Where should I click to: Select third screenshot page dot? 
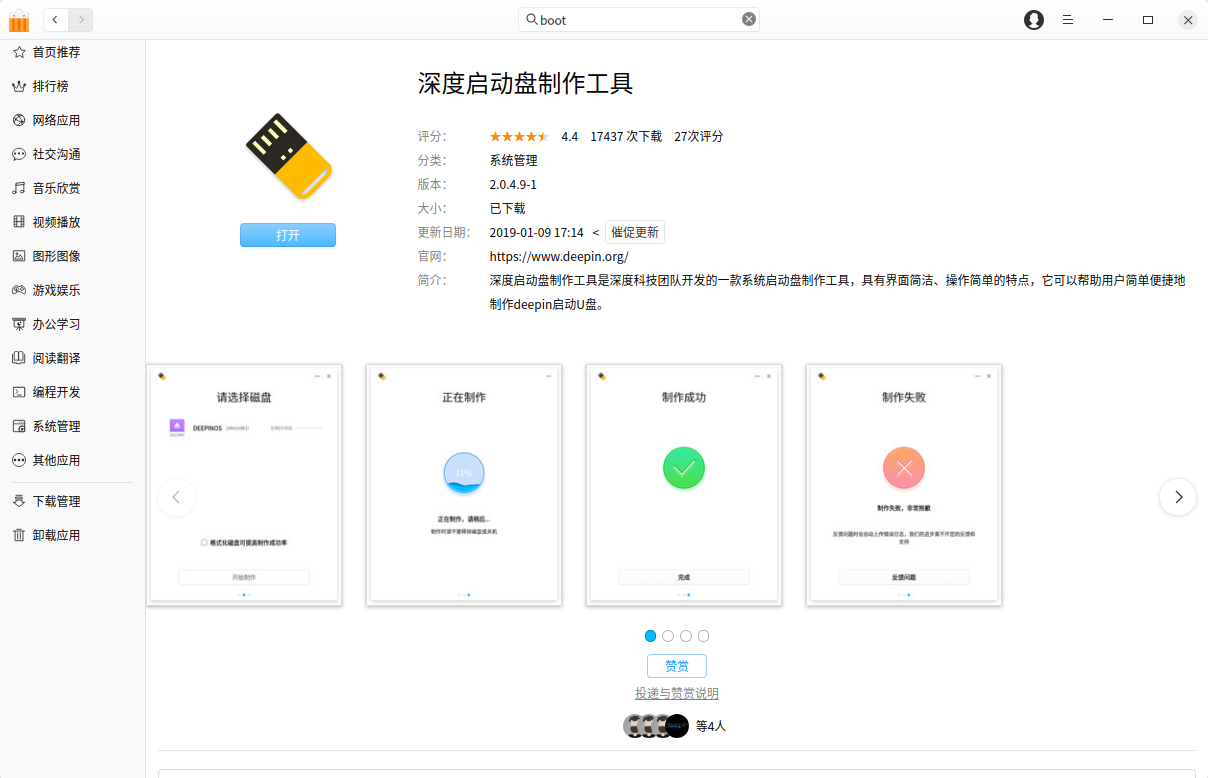tap(686, 636)
